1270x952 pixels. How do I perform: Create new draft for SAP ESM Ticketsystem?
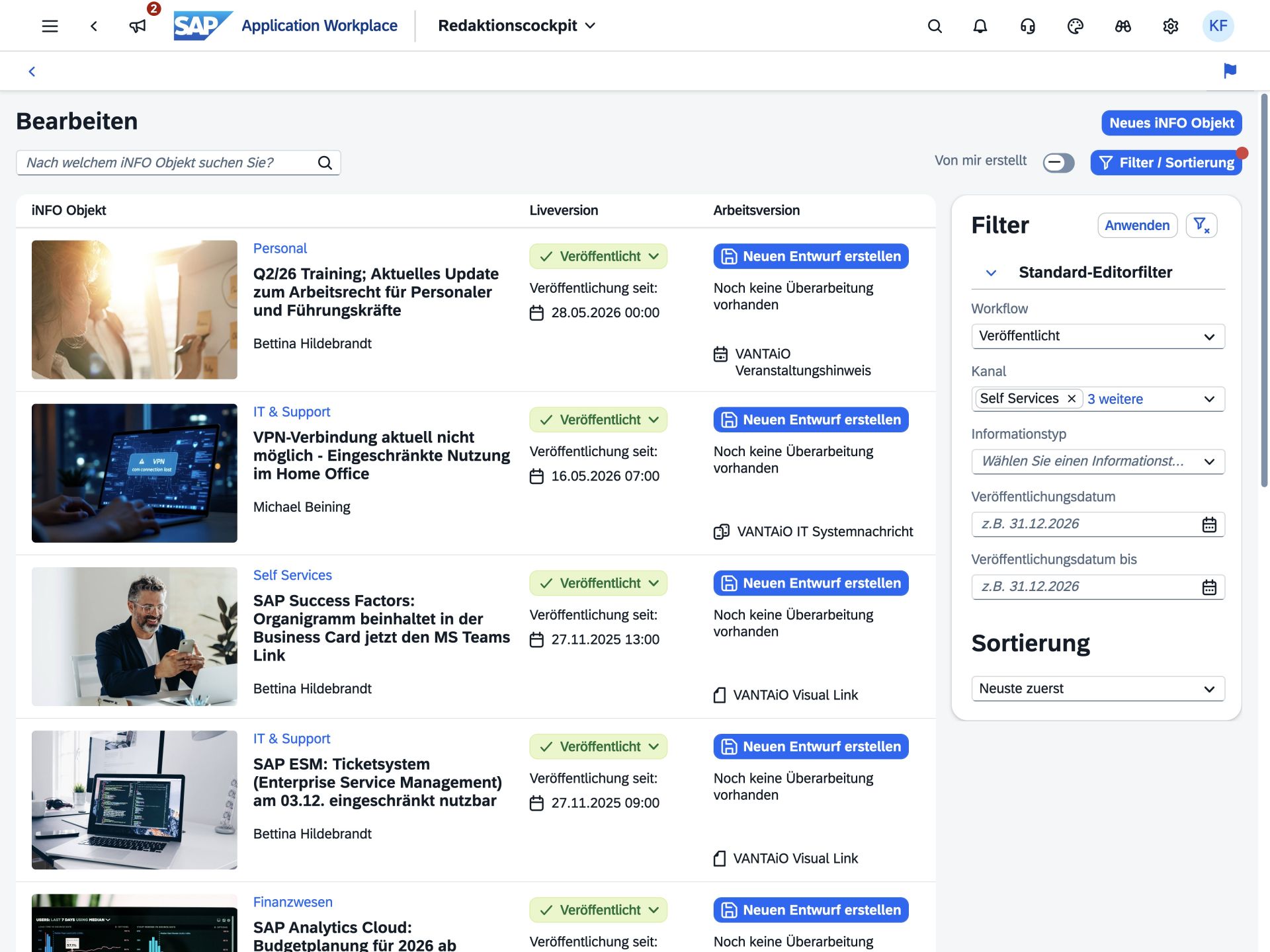pyautogui.click(x=811, y=746)
